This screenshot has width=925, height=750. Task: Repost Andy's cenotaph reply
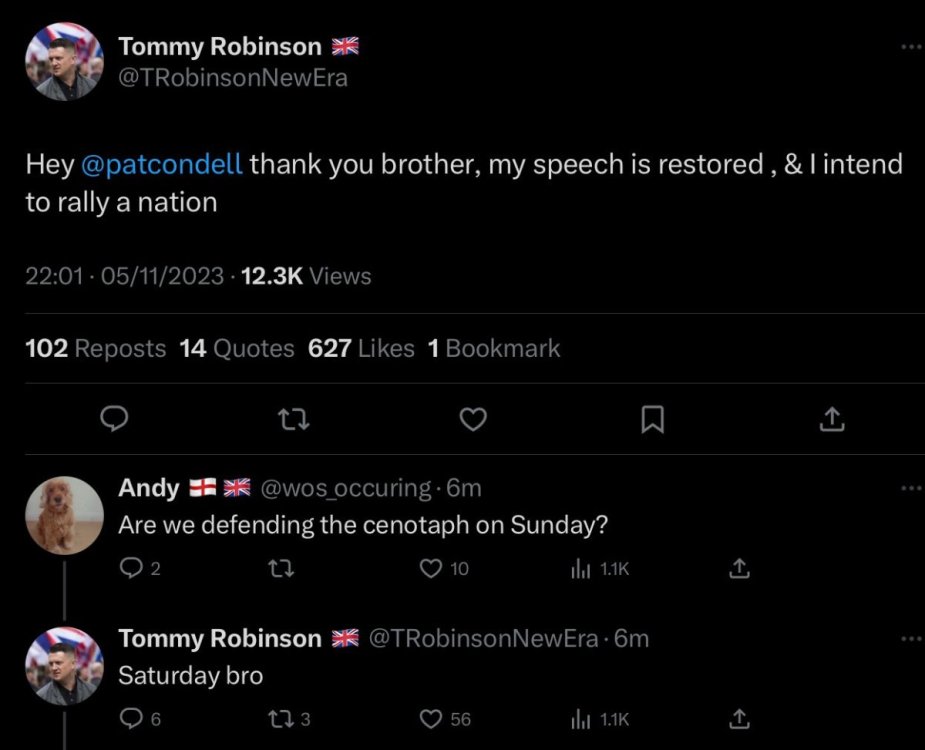281,569
